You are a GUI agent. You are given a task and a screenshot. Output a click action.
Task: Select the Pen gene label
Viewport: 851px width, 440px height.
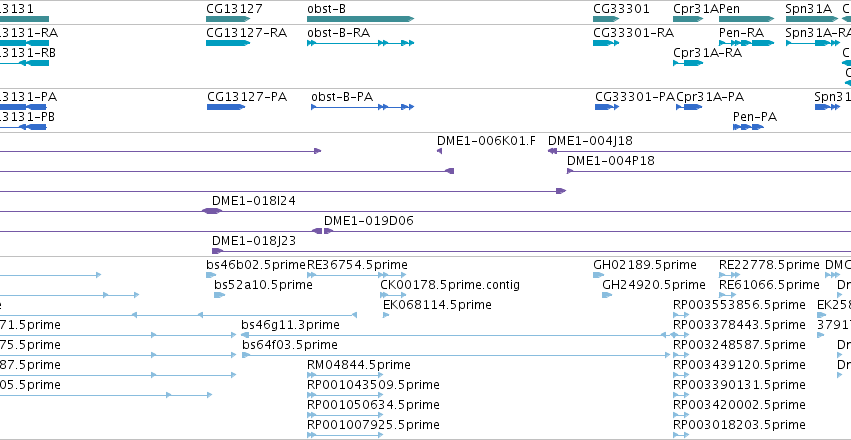(x=729, y=9)
